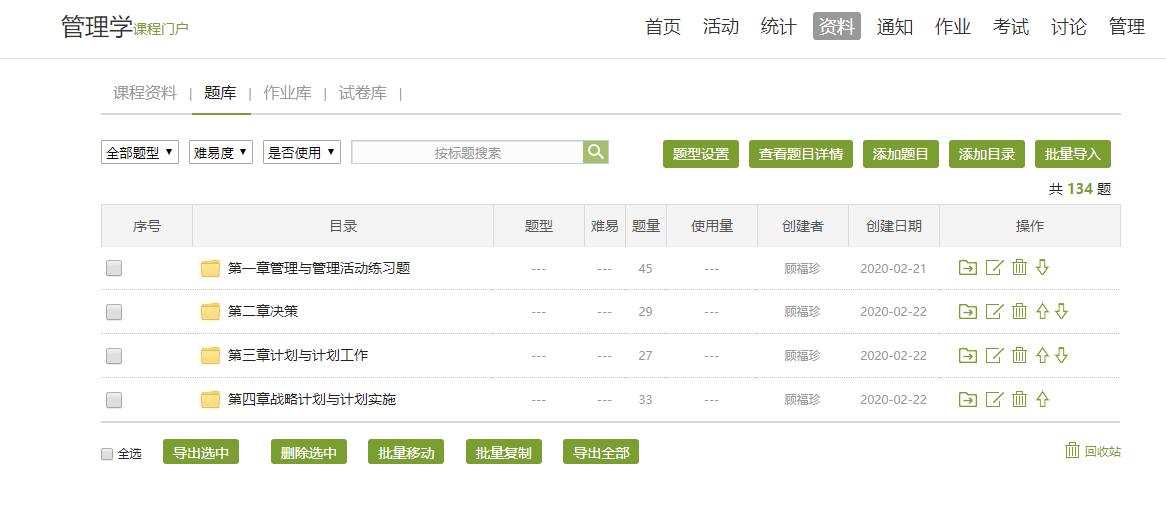Move 第二章决策 down with arrow icon
The image size is (1166, 507).
1061,312
